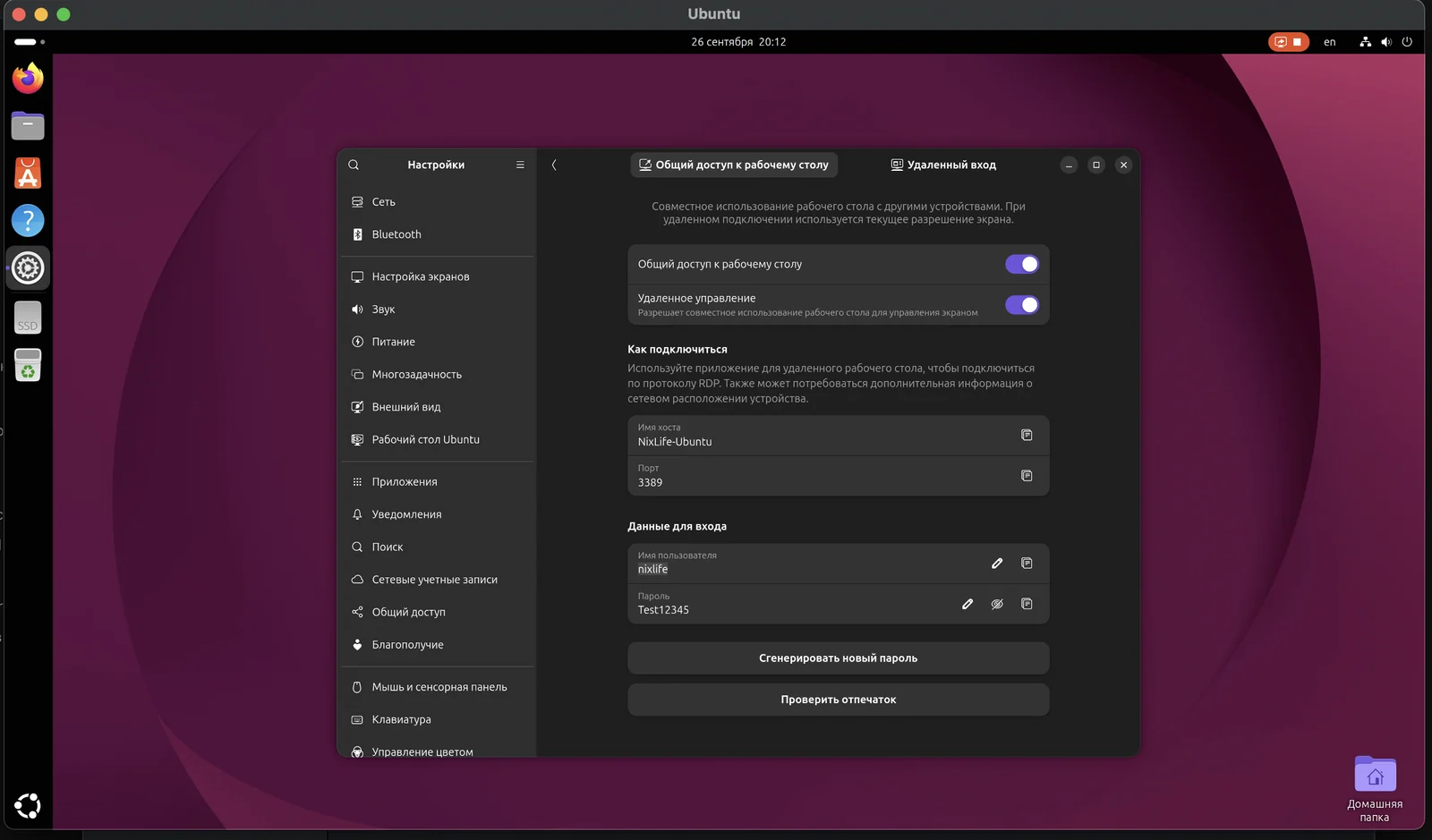
Task: Select Многозадачность in sidebar
Action: (x=437, y=375)
